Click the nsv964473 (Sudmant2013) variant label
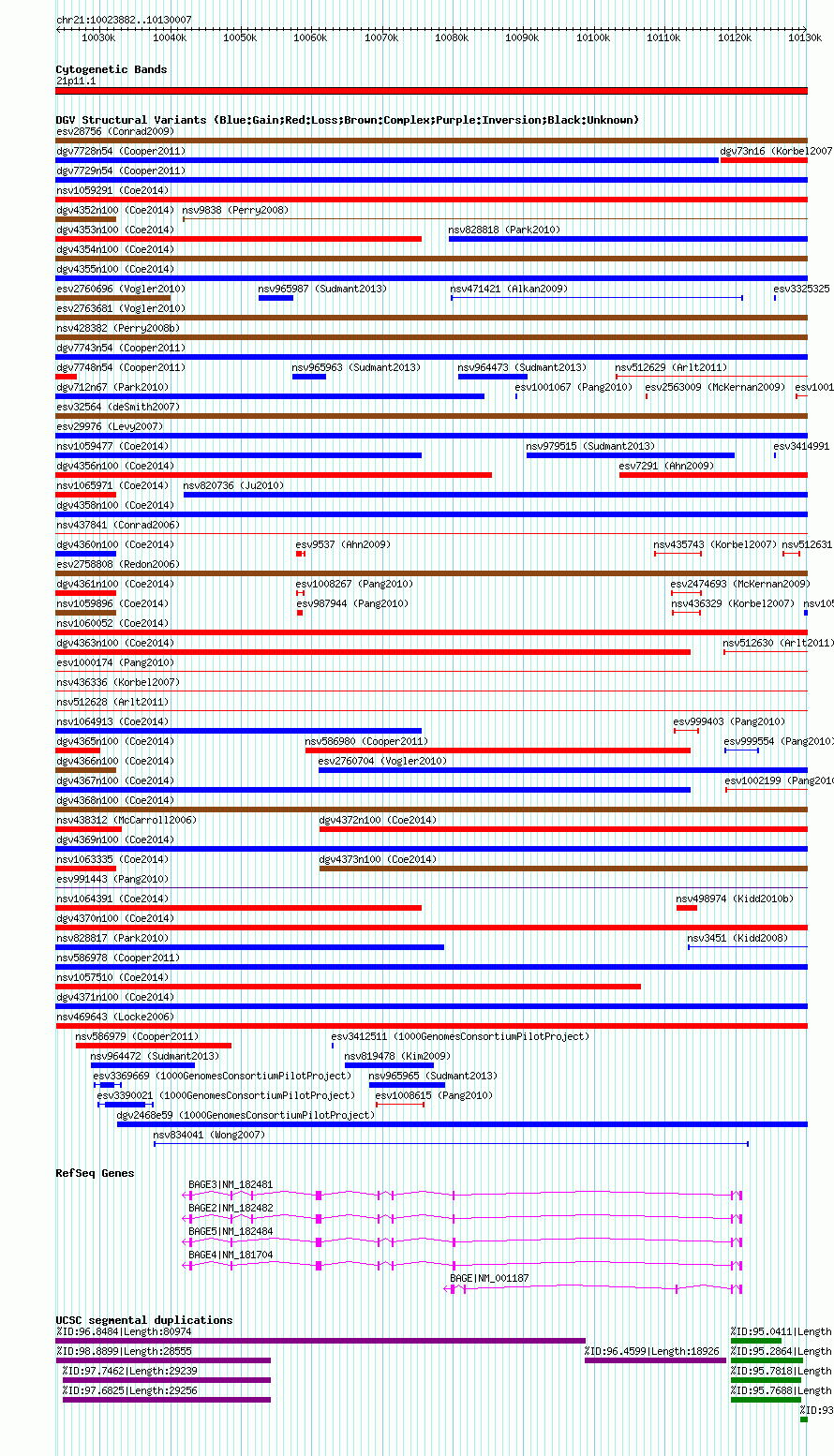The height and width of the screenshot is (1456, 834). coord(522,368)
